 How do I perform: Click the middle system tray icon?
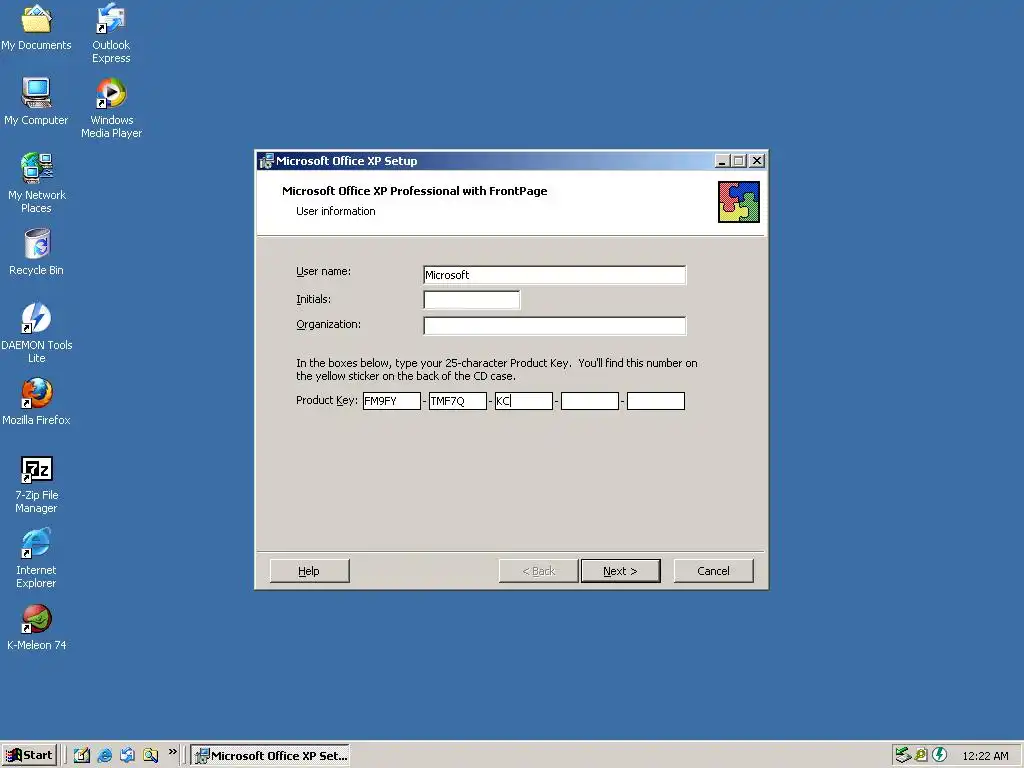point(921,755)
